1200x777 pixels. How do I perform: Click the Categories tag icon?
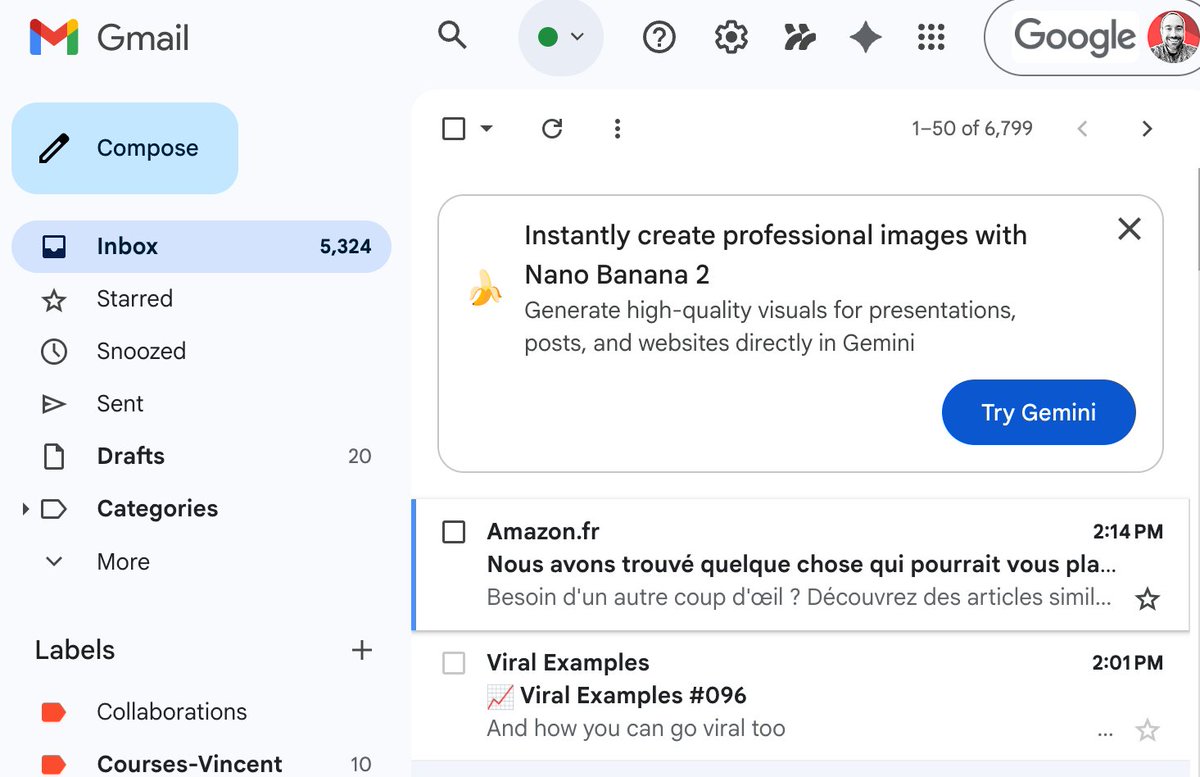click(x=54, y=509)
